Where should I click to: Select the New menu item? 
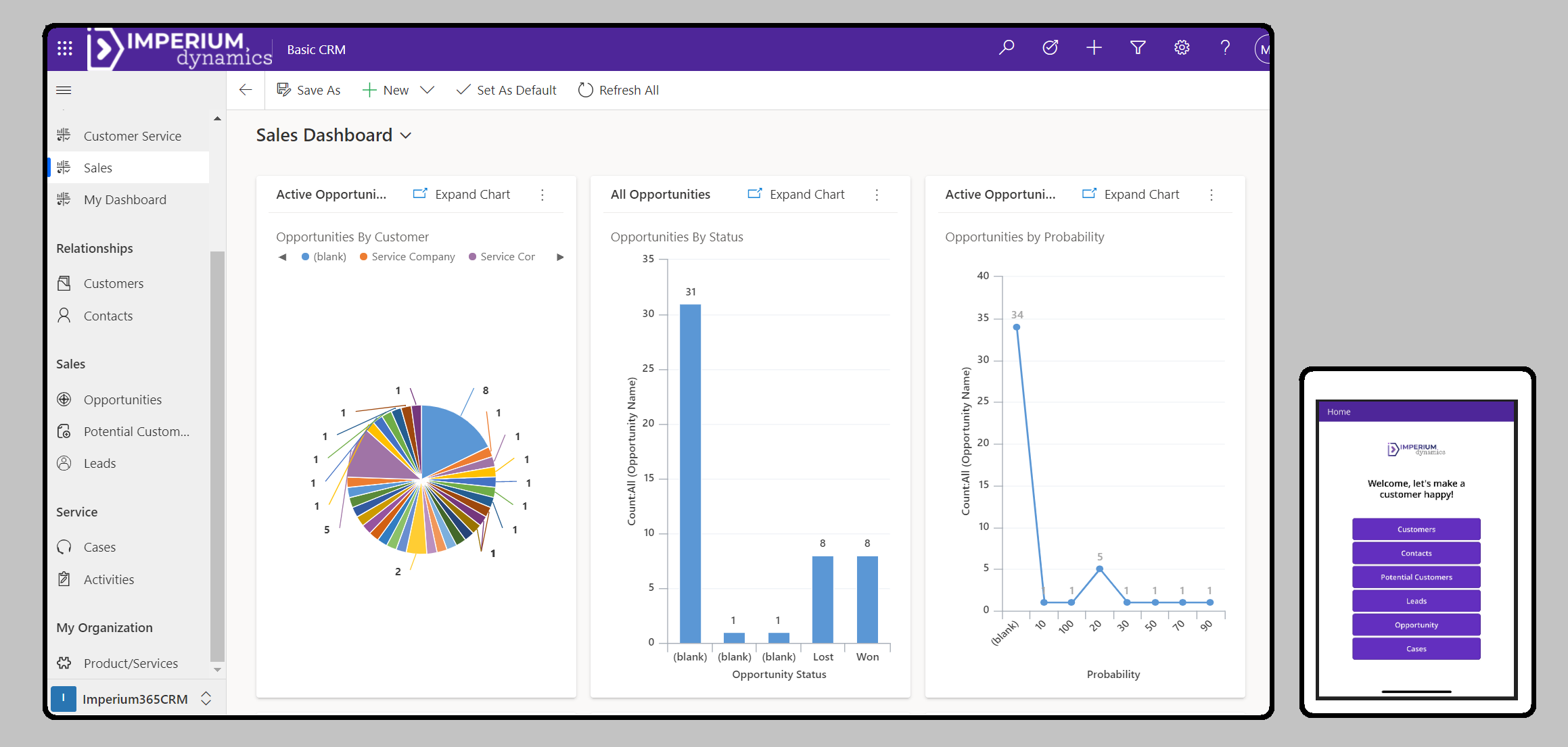[x=395, y=89]
